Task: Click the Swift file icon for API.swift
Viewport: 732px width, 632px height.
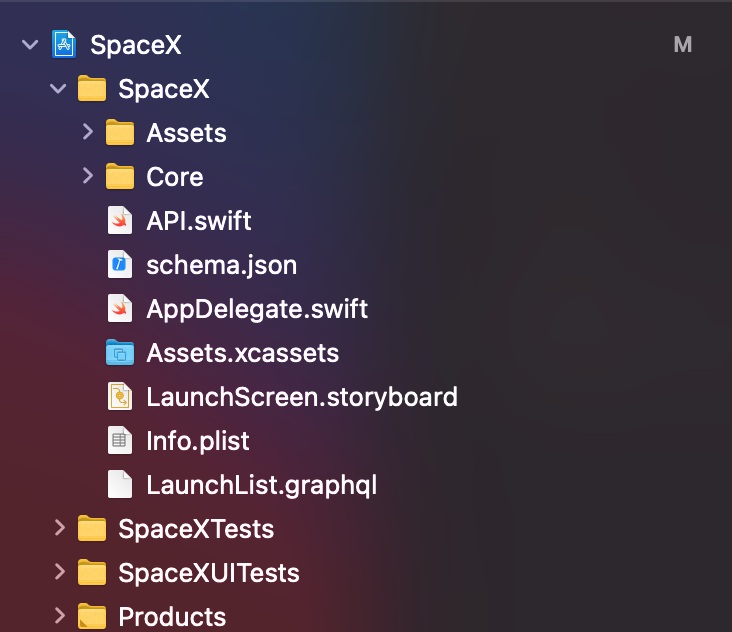Action: pos(120,221)
